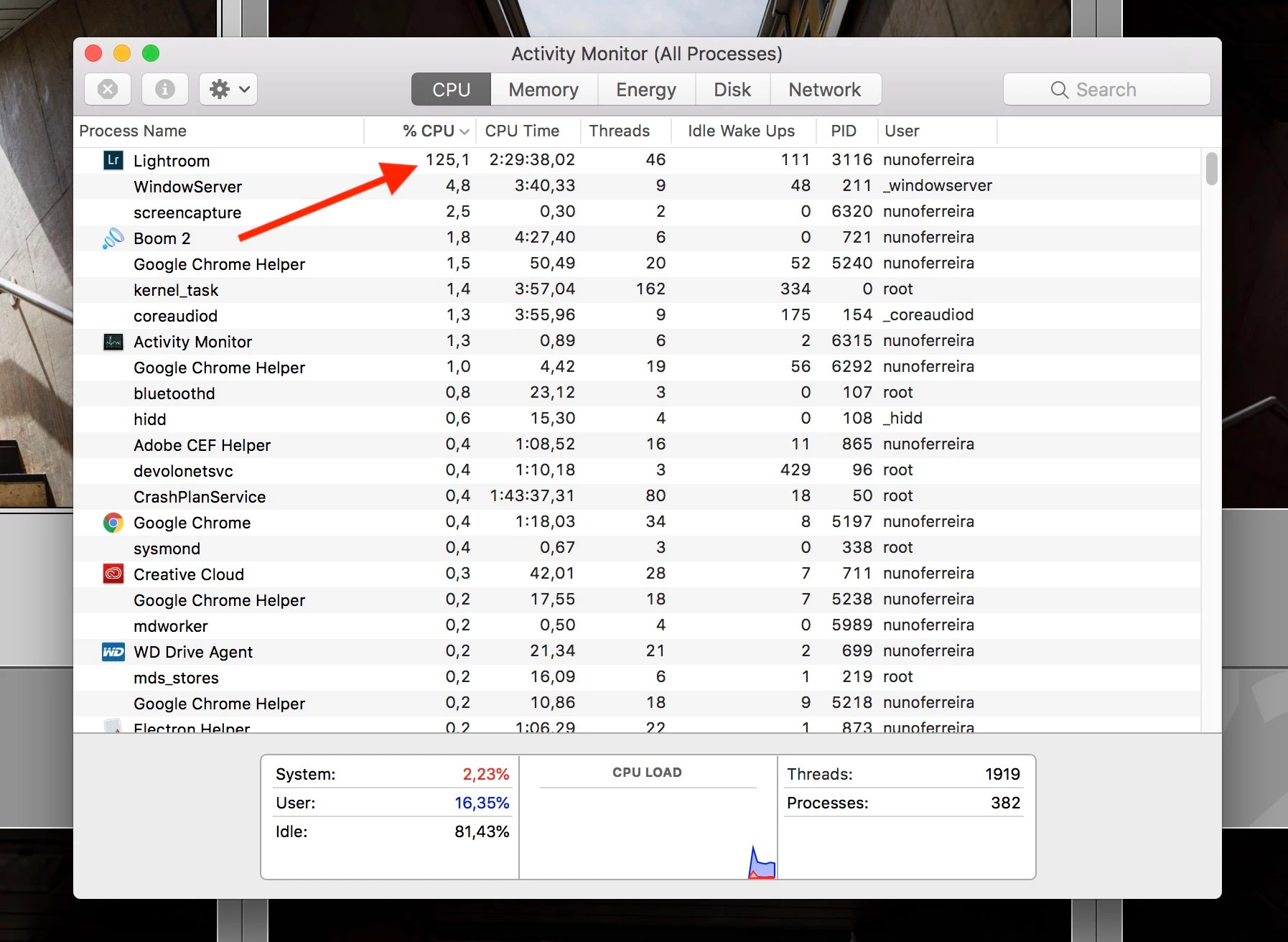The width and height of the screenshot is (1288, 942).
Task: Select the hidd process name
Action: pyautogui.click(x=149, y=419)
